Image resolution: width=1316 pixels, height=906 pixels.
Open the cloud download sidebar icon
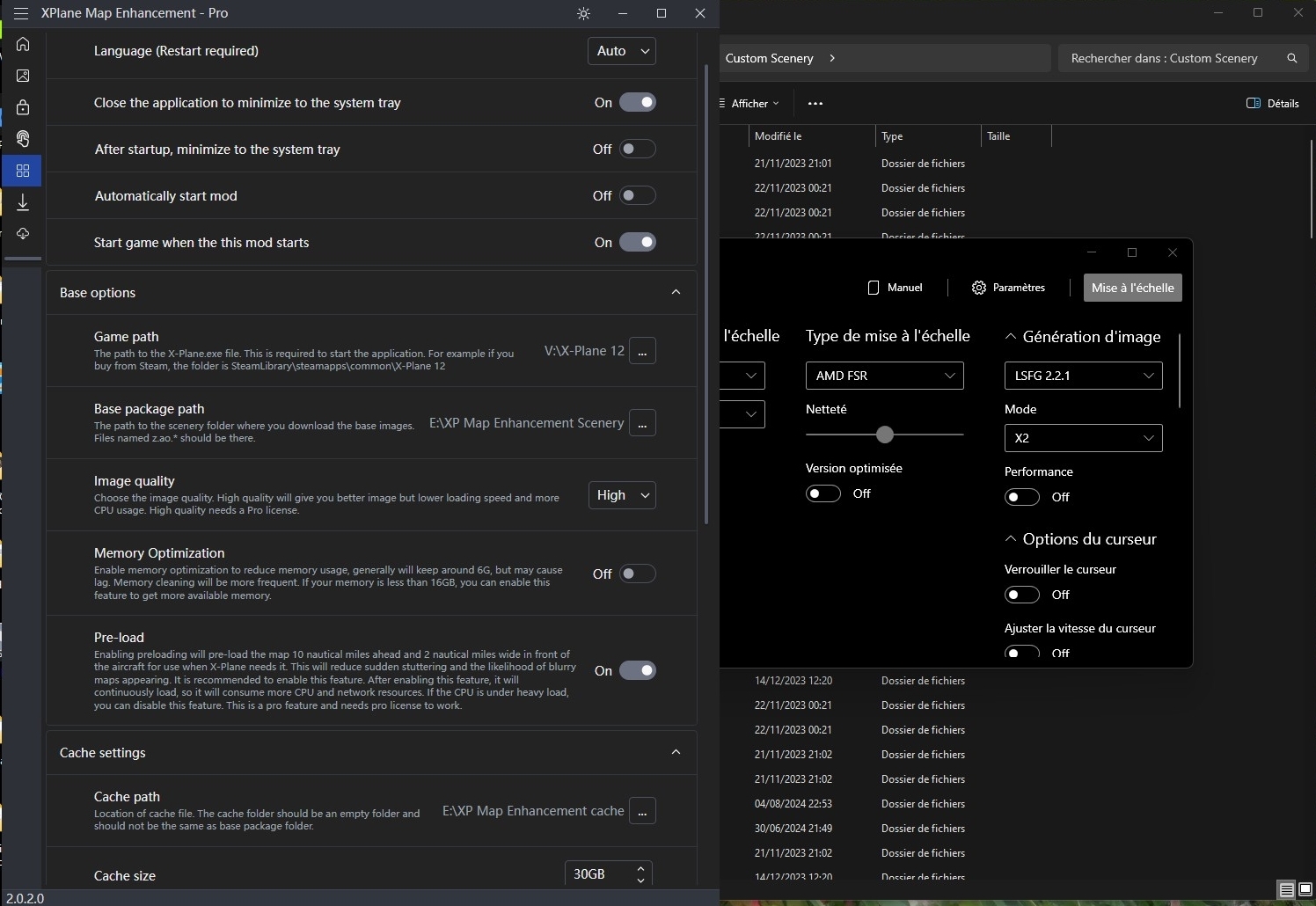click(x=23, y=234)
